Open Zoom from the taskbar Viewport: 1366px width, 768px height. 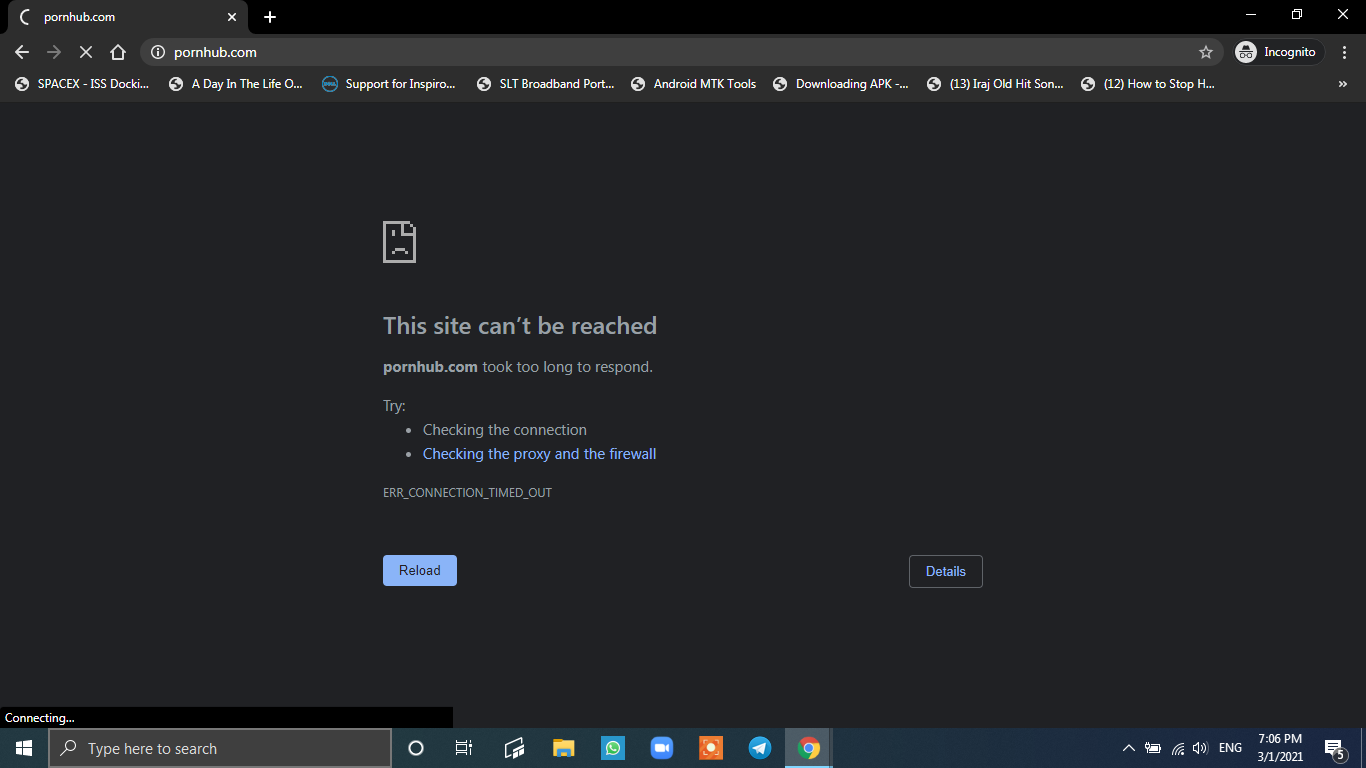click(662, 748)
